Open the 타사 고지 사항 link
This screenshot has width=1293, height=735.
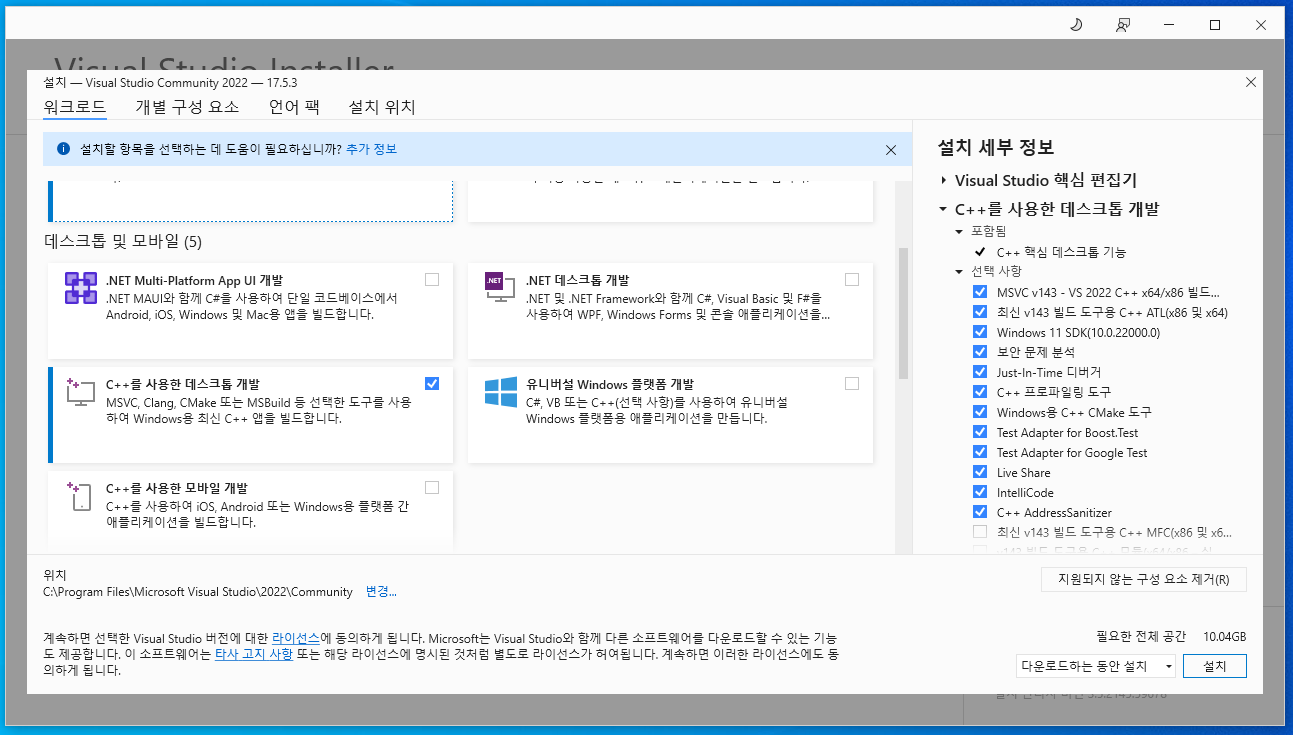point(254,654)
